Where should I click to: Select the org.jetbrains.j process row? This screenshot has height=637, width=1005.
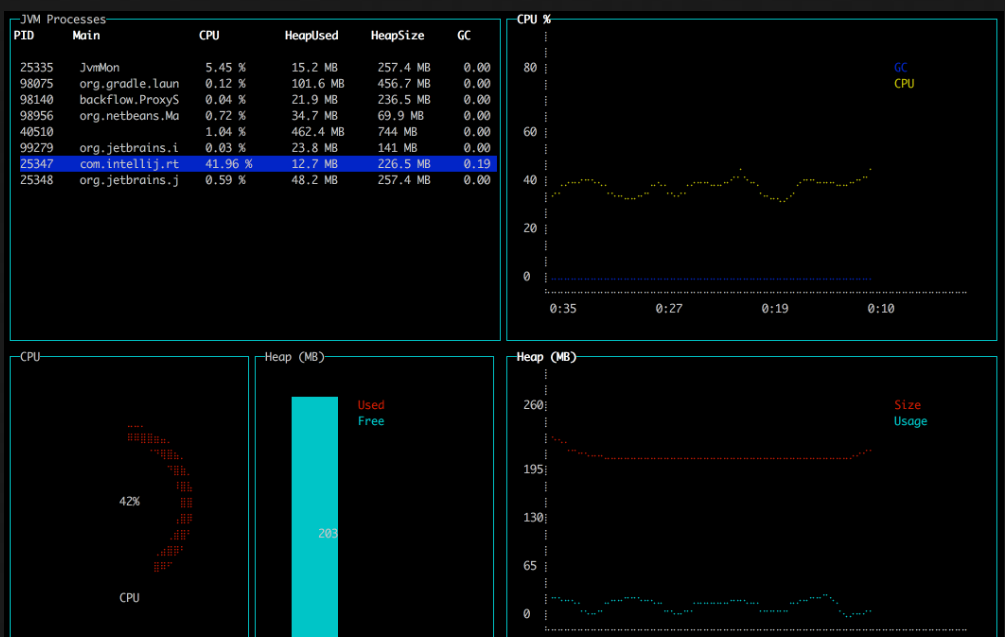[x=128, y=180]
